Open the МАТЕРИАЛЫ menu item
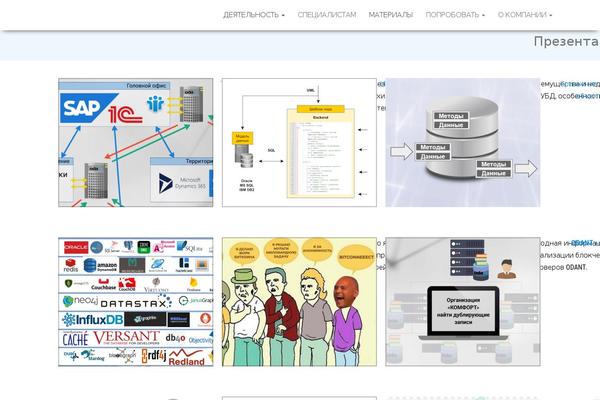 point(390,15)
